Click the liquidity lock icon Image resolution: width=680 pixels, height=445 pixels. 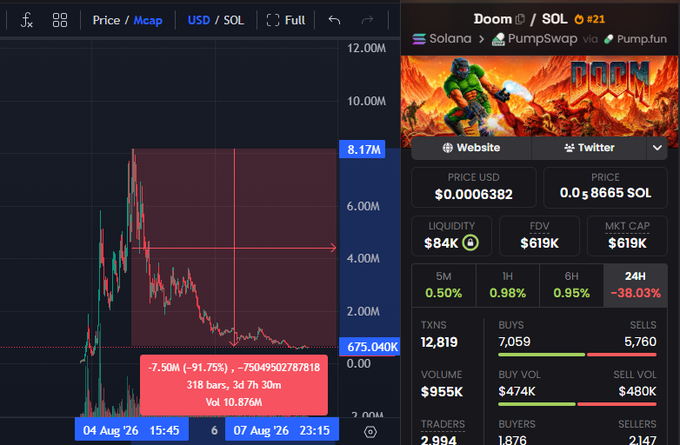(x=471, y=242)
